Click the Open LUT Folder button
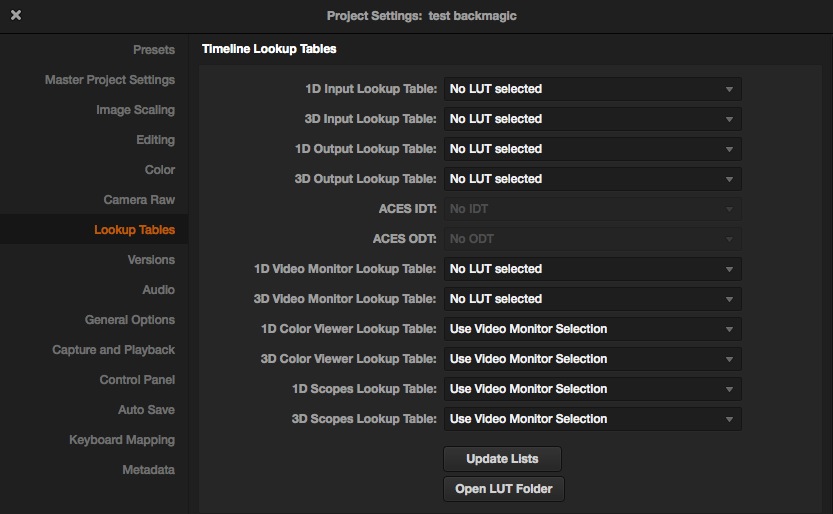This screenshot has width=833, height=514. [x=503, y=489]
